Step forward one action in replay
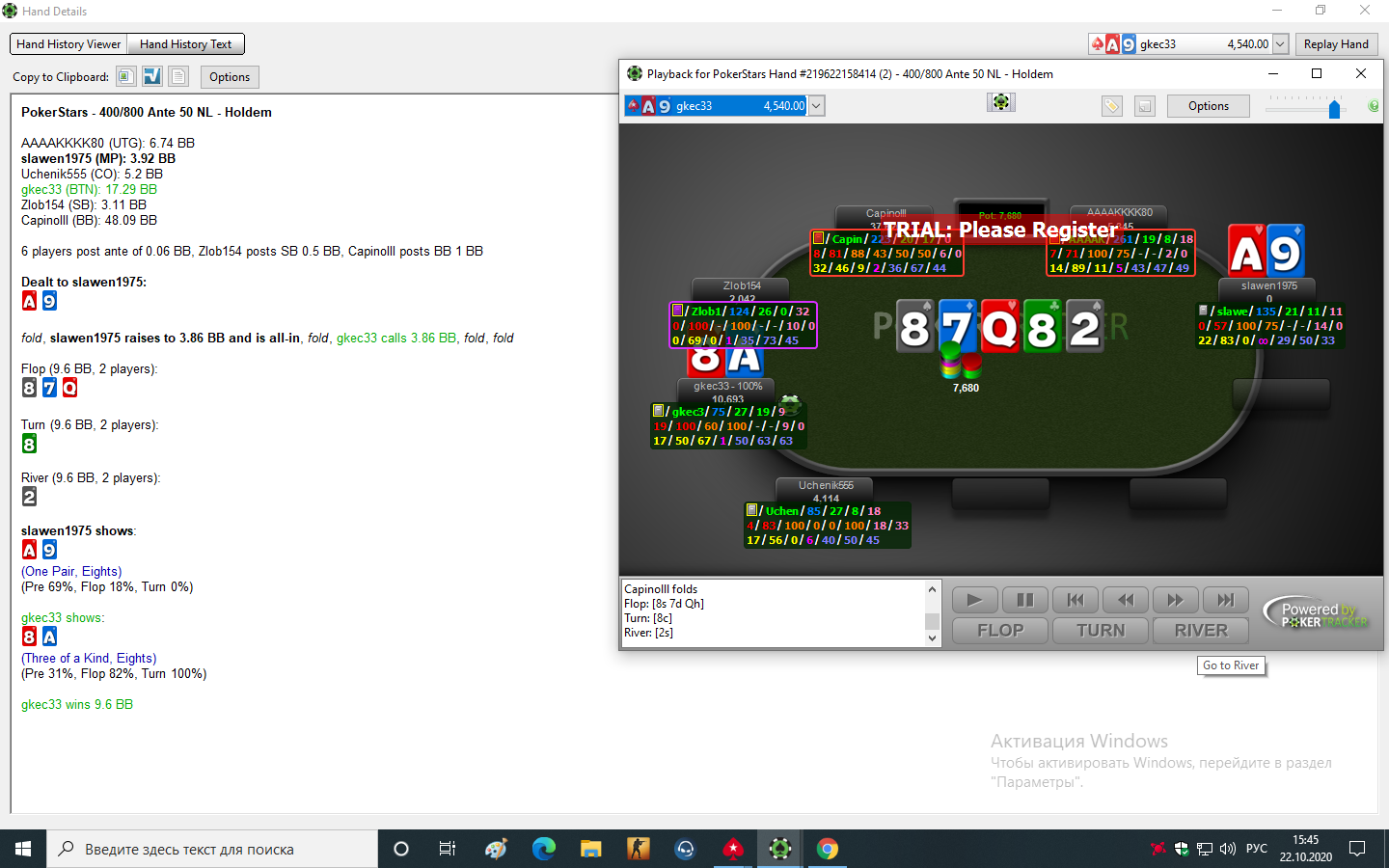 (x=1175, y=600)
